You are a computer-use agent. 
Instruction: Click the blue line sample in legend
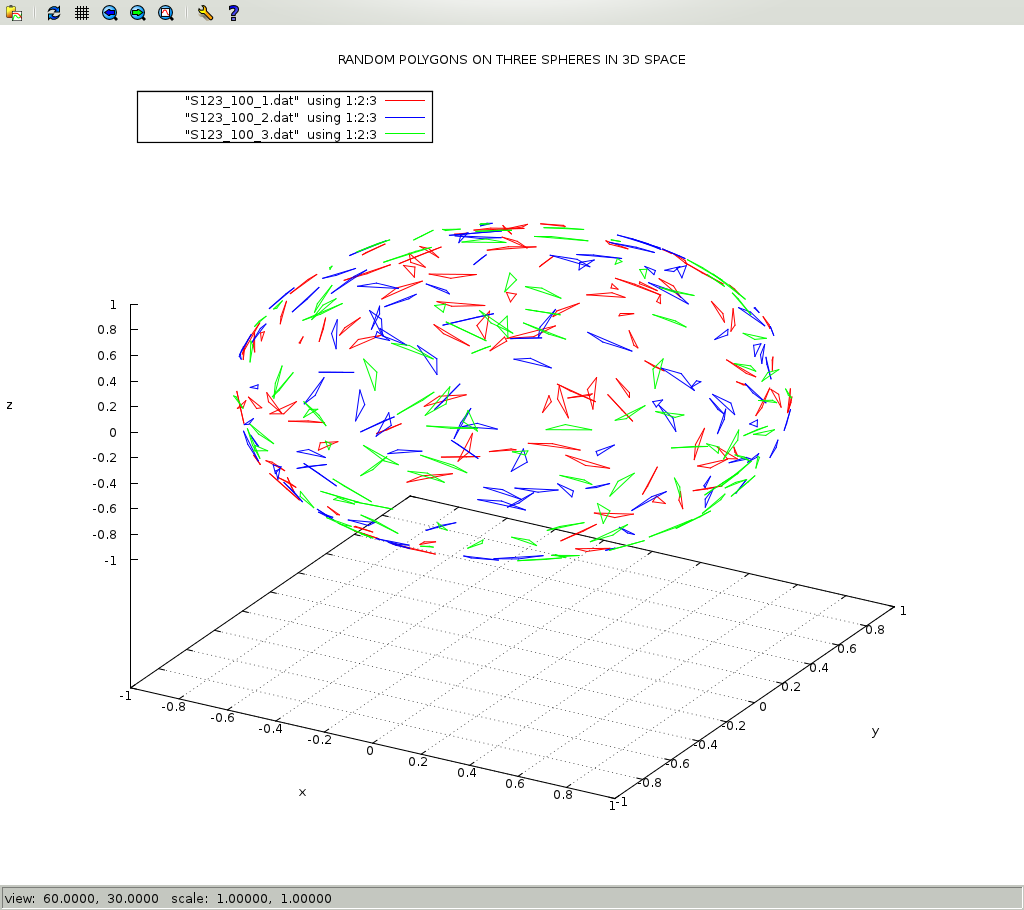pyautogui.click(x=405, y=117)
